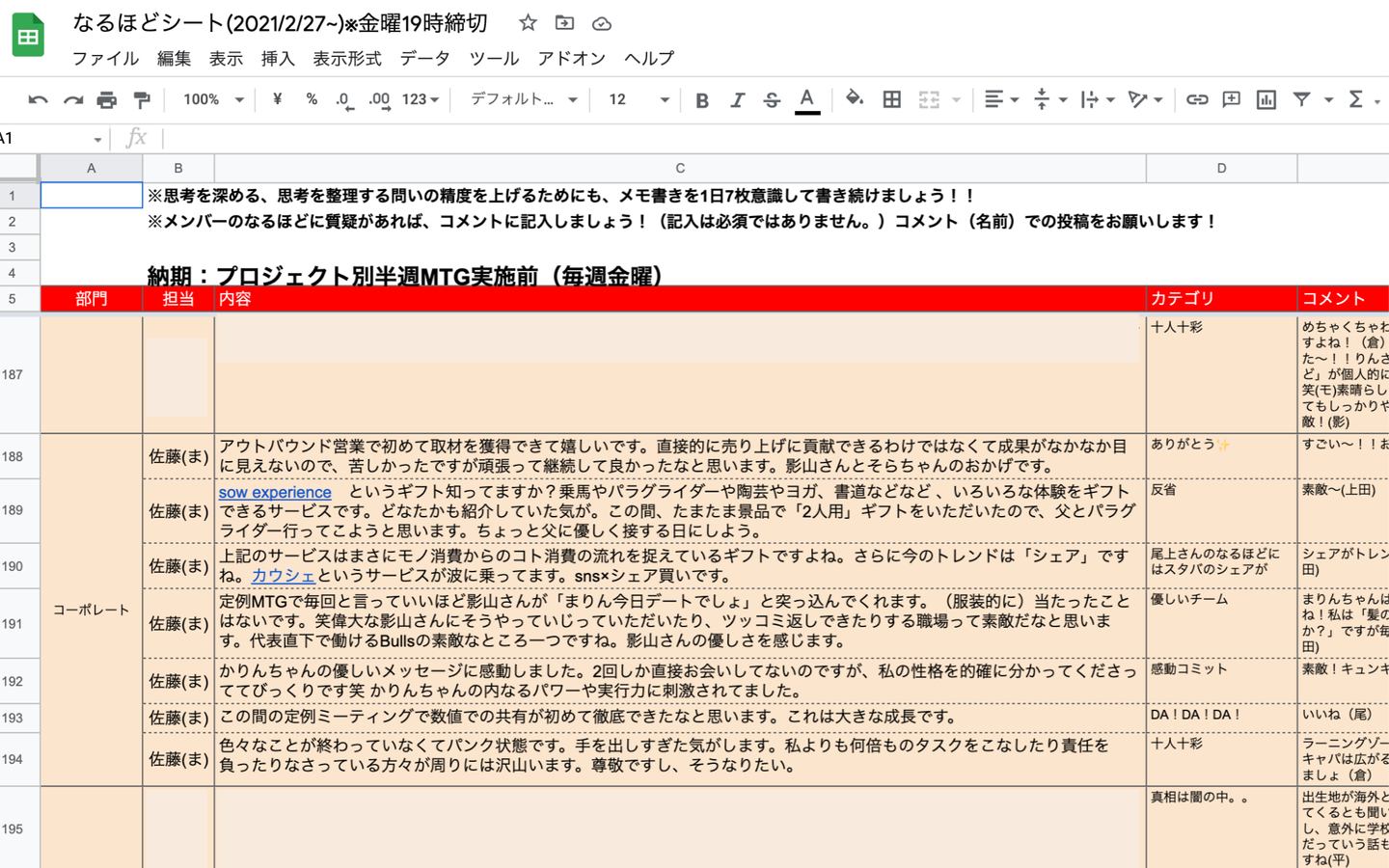Print the spreadsheet
Viewport: 1389px width, 868px height.
point(107,99)
